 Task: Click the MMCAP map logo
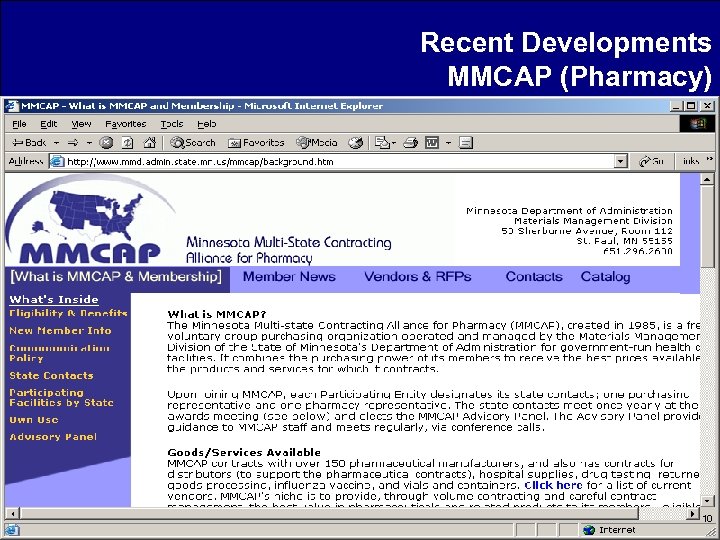tap(90, 220)
